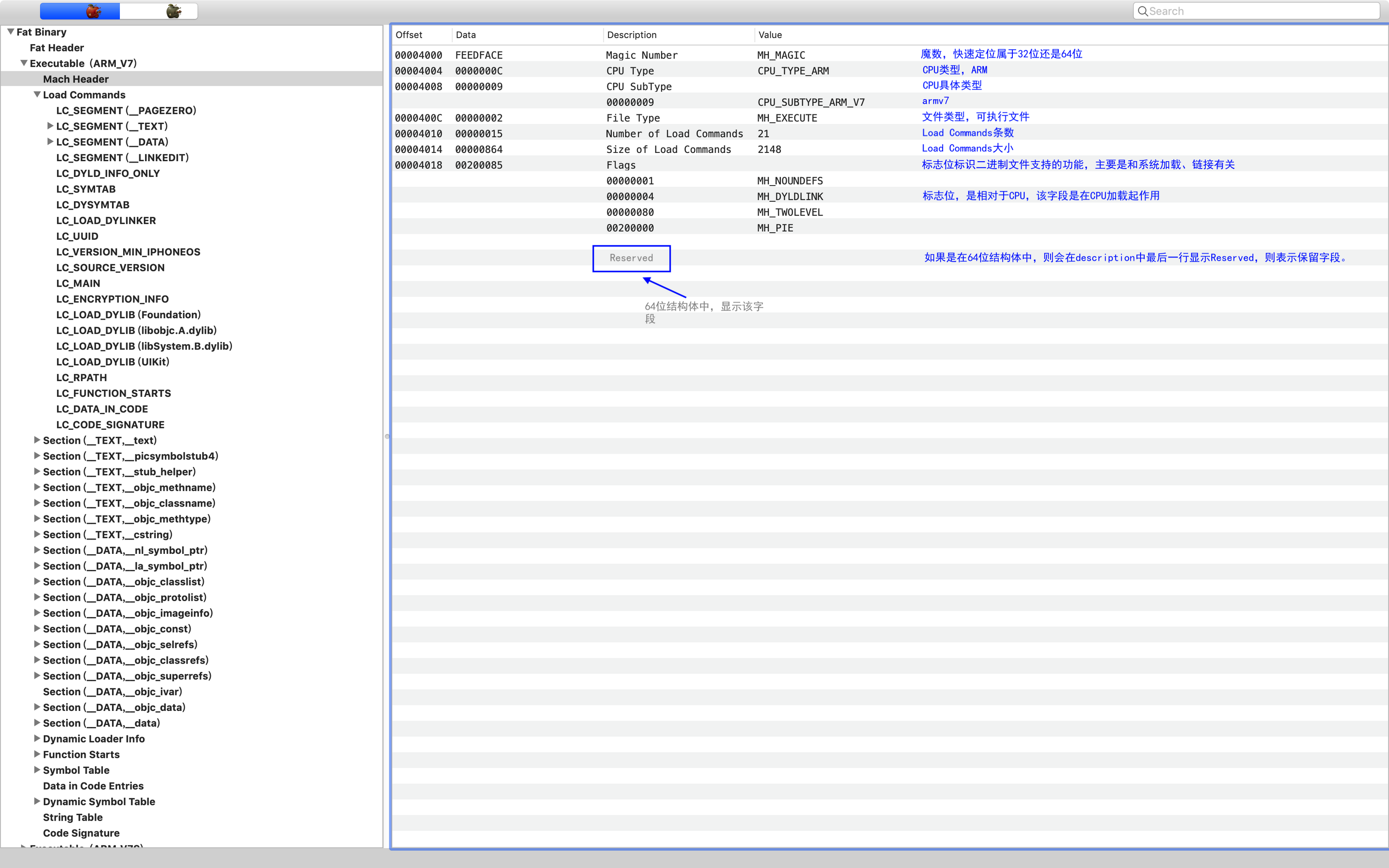Viewport: 1389px width, 868px height.
Task: Select the Mach Header item
Action: pos(76,79)
